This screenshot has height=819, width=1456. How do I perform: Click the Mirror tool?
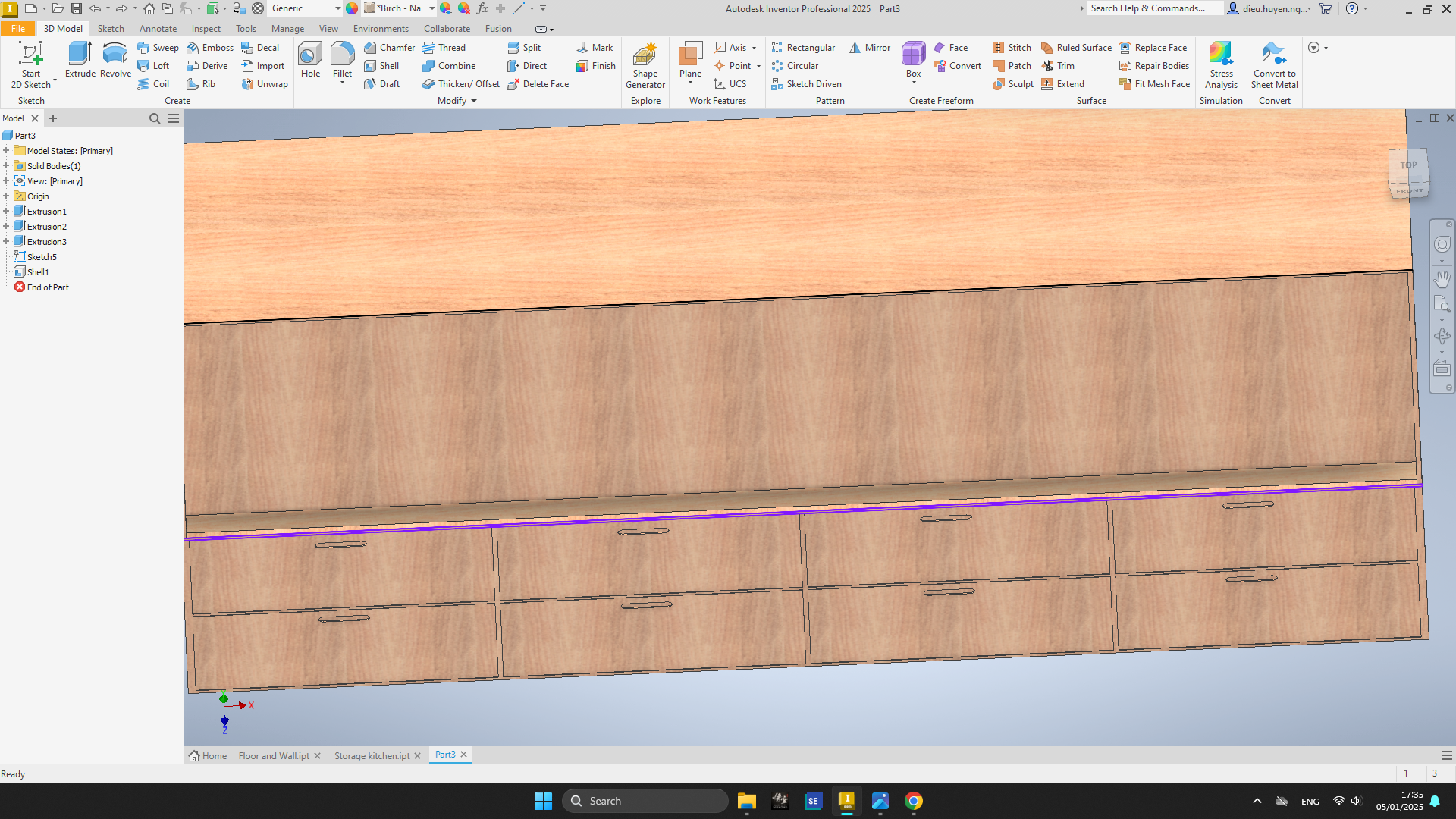pyautogui.click(x=870, y=47)
